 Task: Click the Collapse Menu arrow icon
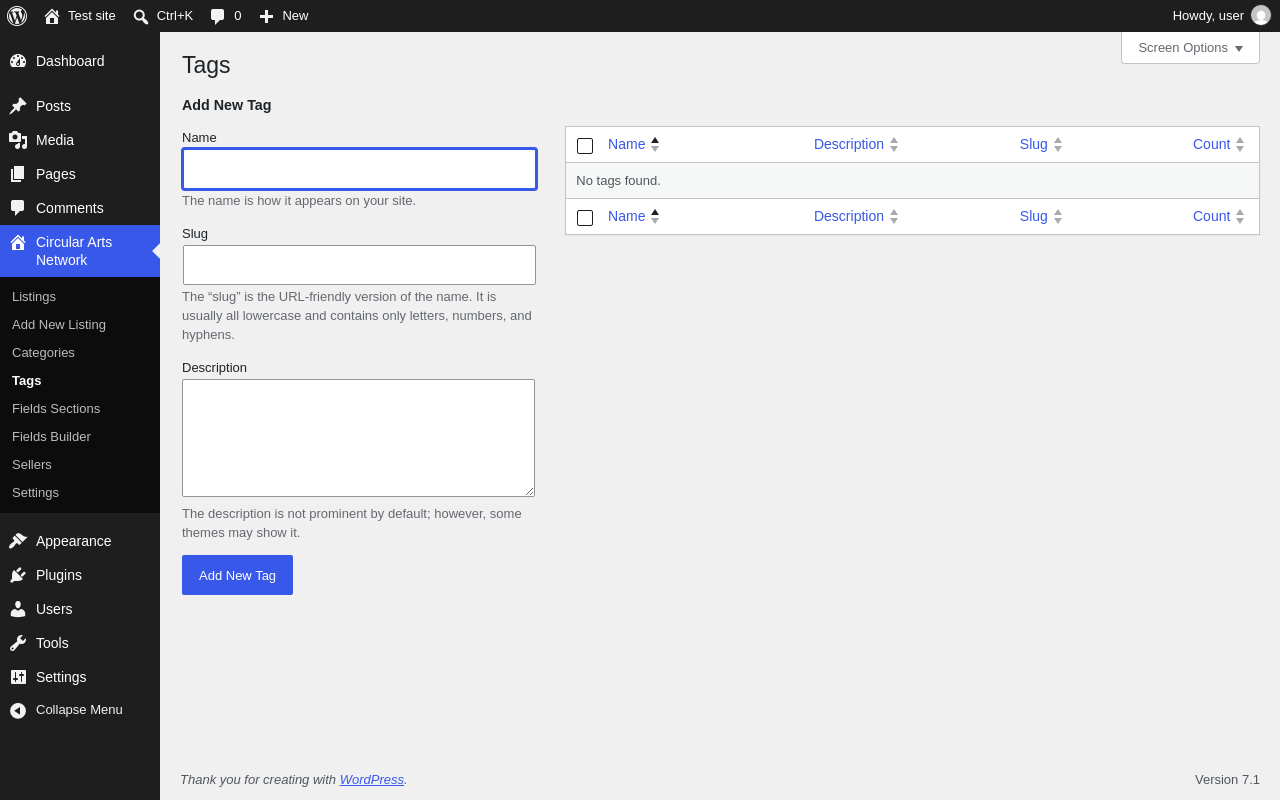(18, 710)
